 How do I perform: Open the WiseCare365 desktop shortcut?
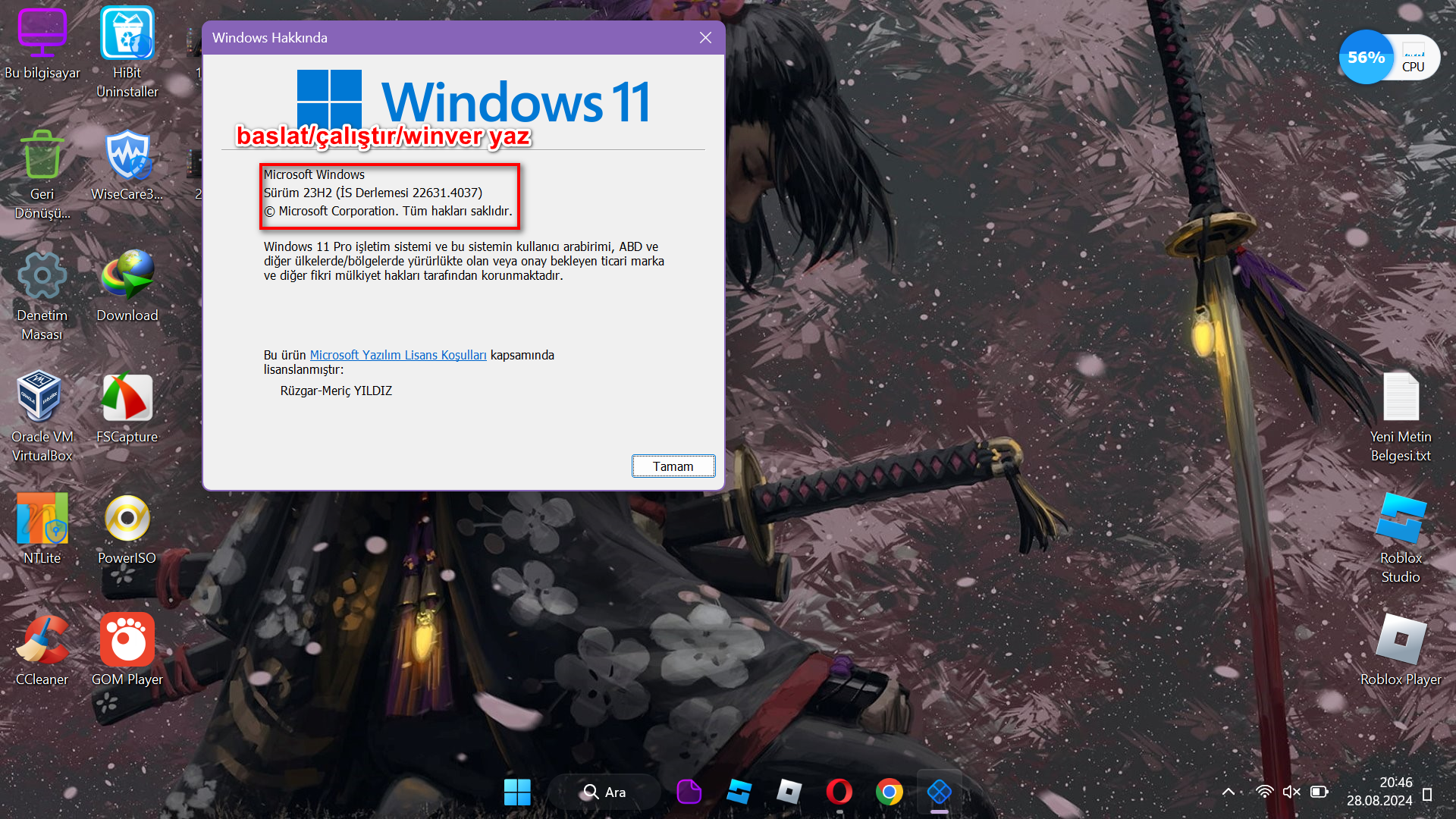click(127, 155)
